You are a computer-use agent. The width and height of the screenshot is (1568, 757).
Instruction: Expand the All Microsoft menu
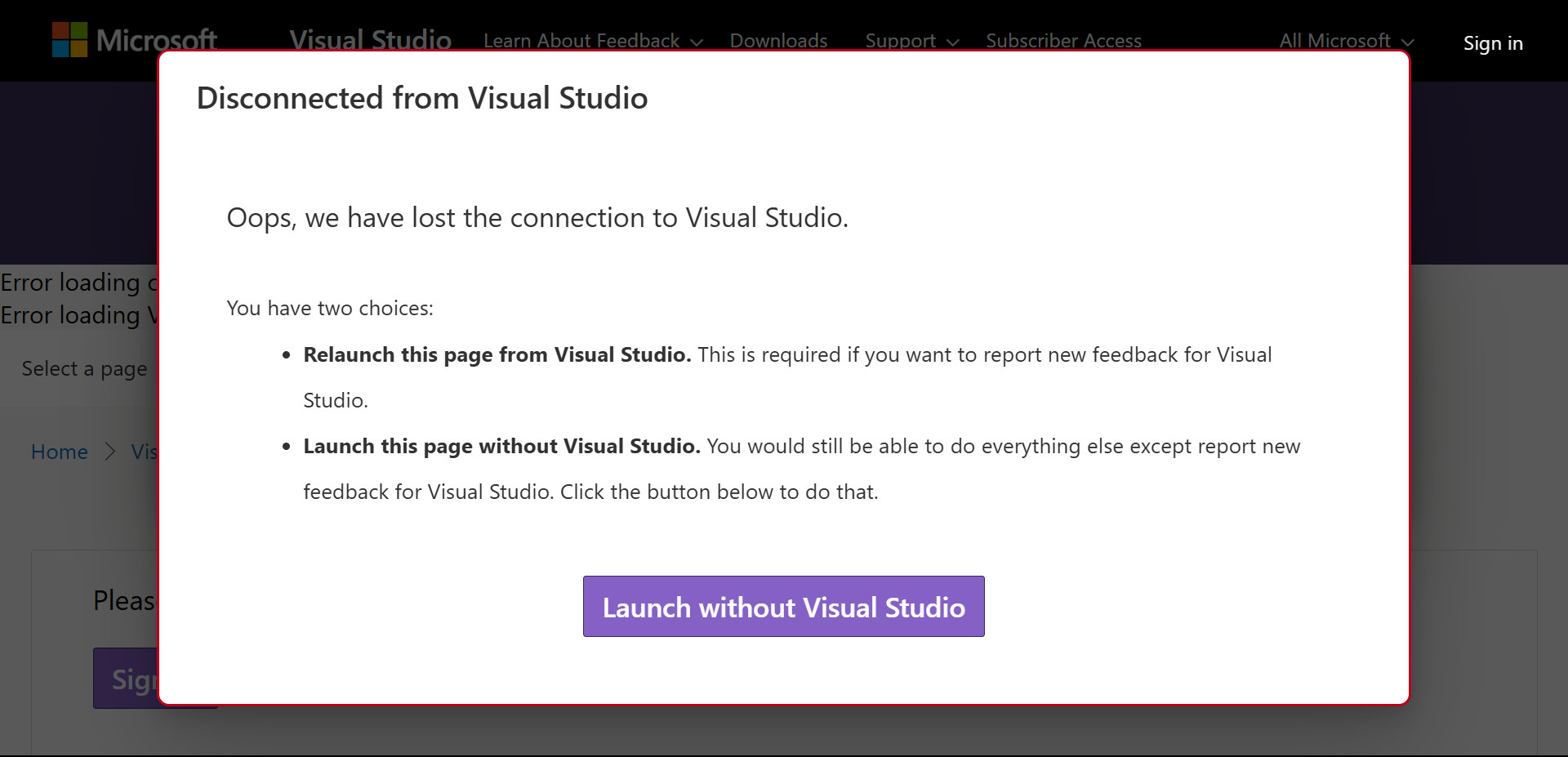tap(1347, 41)
